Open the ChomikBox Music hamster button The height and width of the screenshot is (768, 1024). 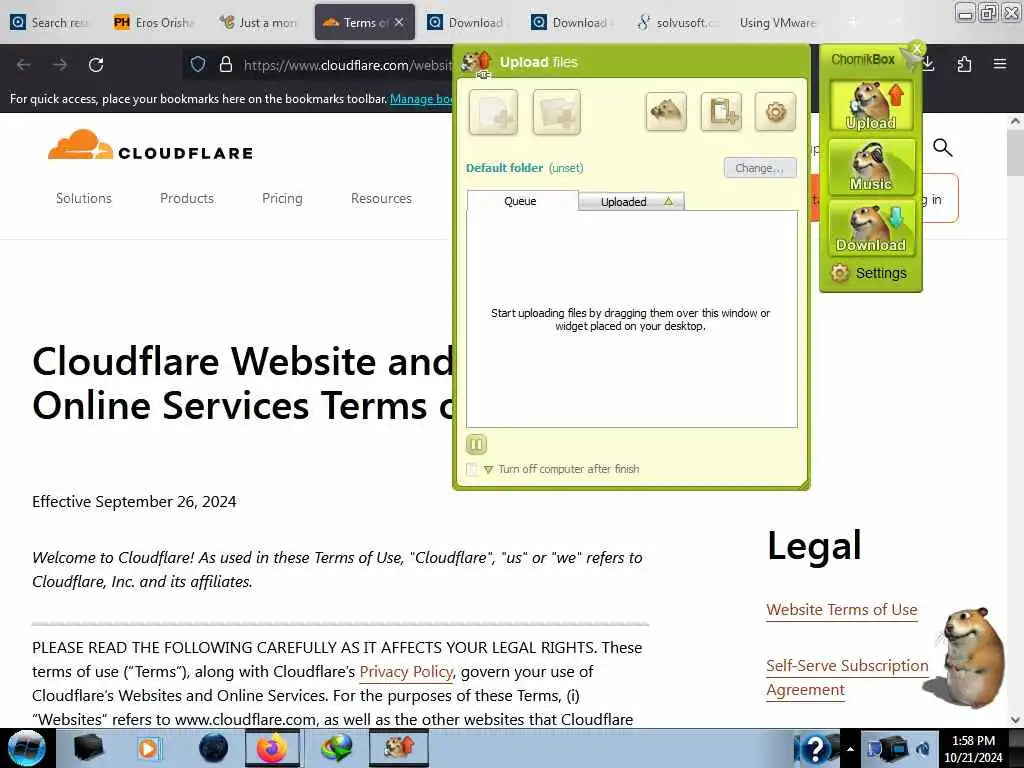(871, 167)
